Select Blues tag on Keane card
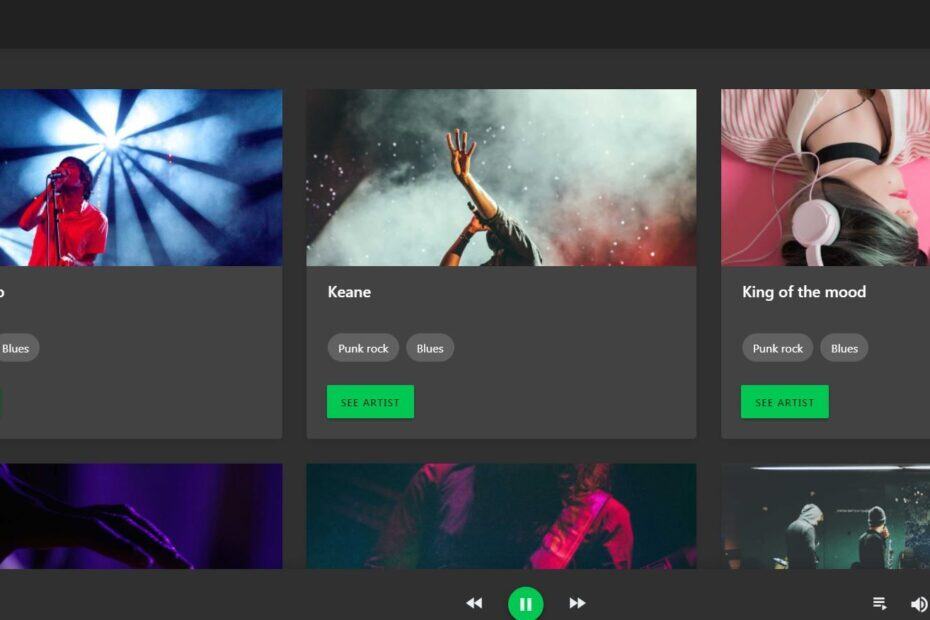 click(x=430, y=348)
